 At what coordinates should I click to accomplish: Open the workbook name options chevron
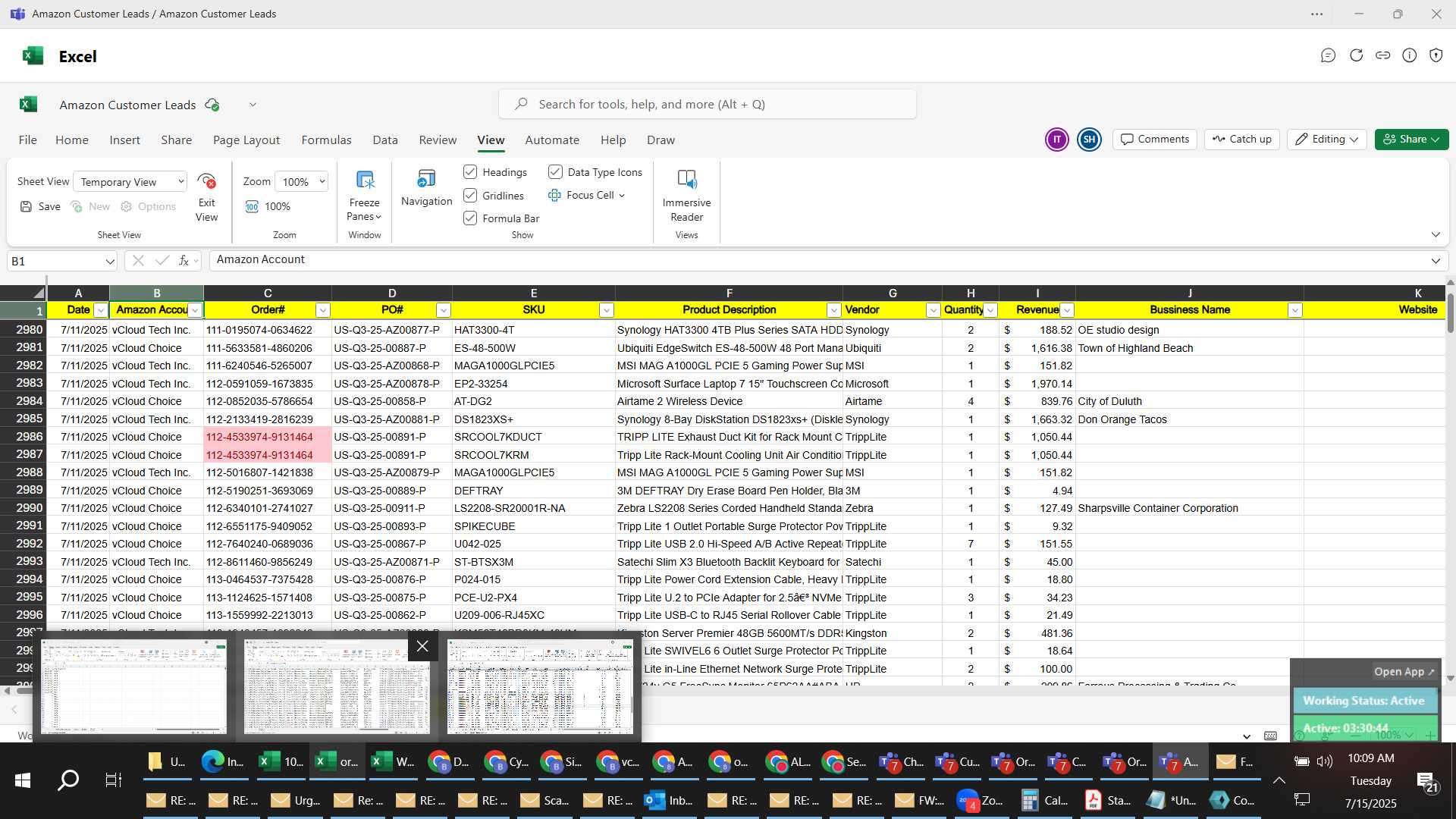[x=253, y=105]
